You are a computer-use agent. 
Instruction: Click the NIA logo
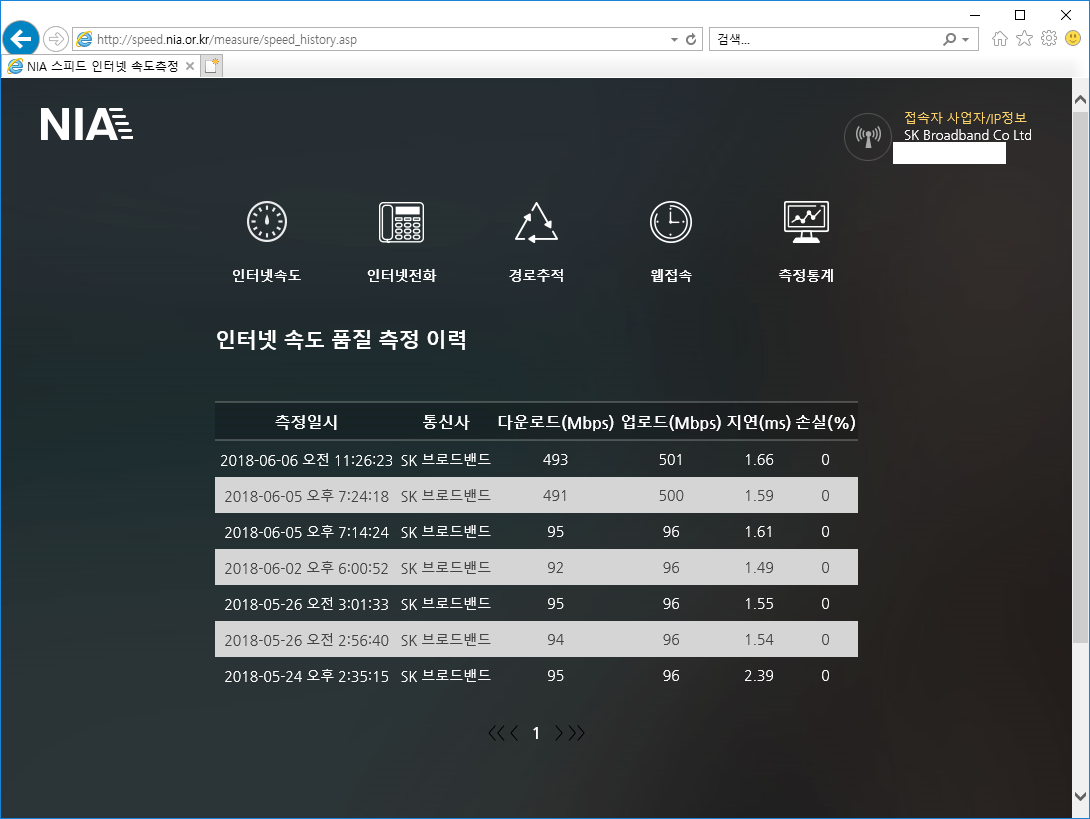(86, 124)
